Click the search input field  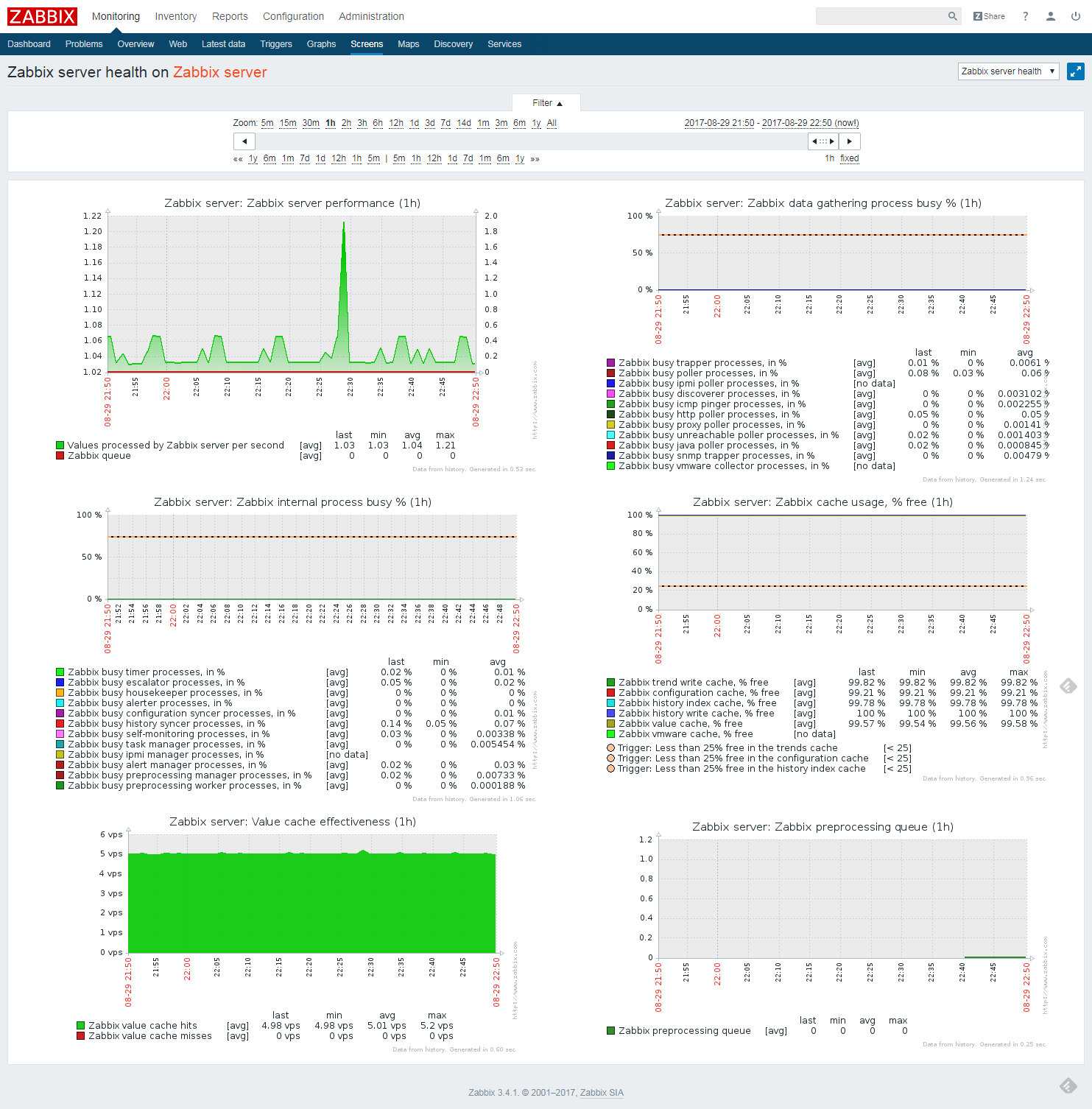881,16
